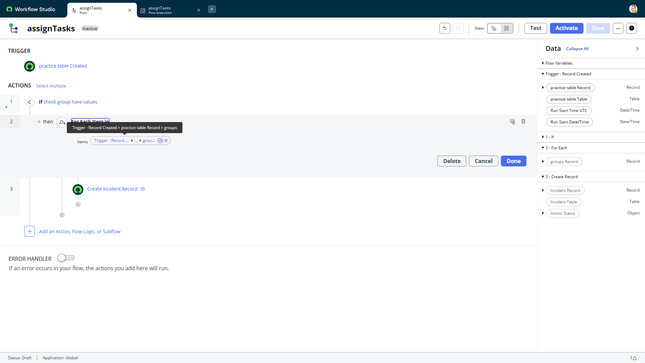Click the Status: Draft text

tap(19, 358)
